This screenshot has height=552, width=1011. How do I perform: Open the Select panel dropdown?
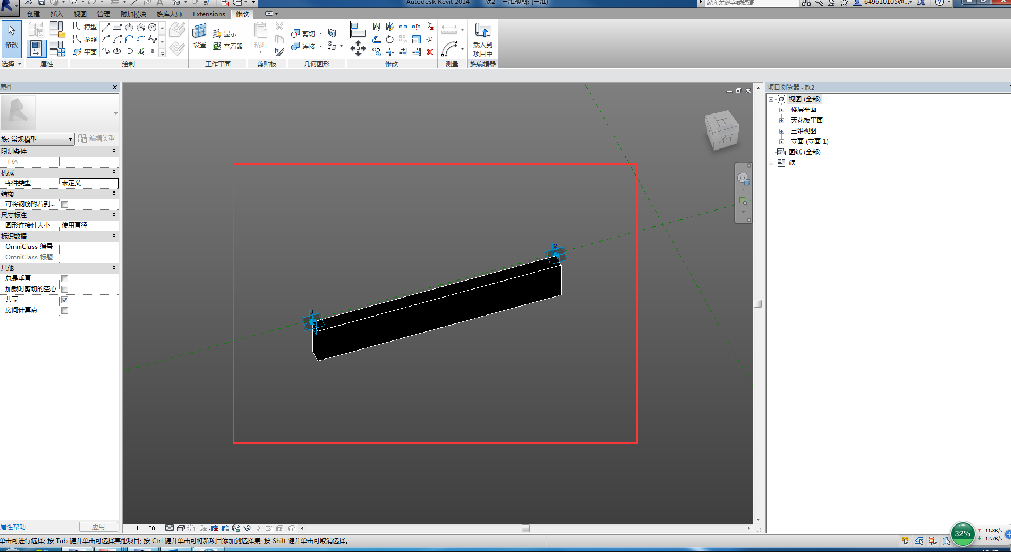[12, 64]
